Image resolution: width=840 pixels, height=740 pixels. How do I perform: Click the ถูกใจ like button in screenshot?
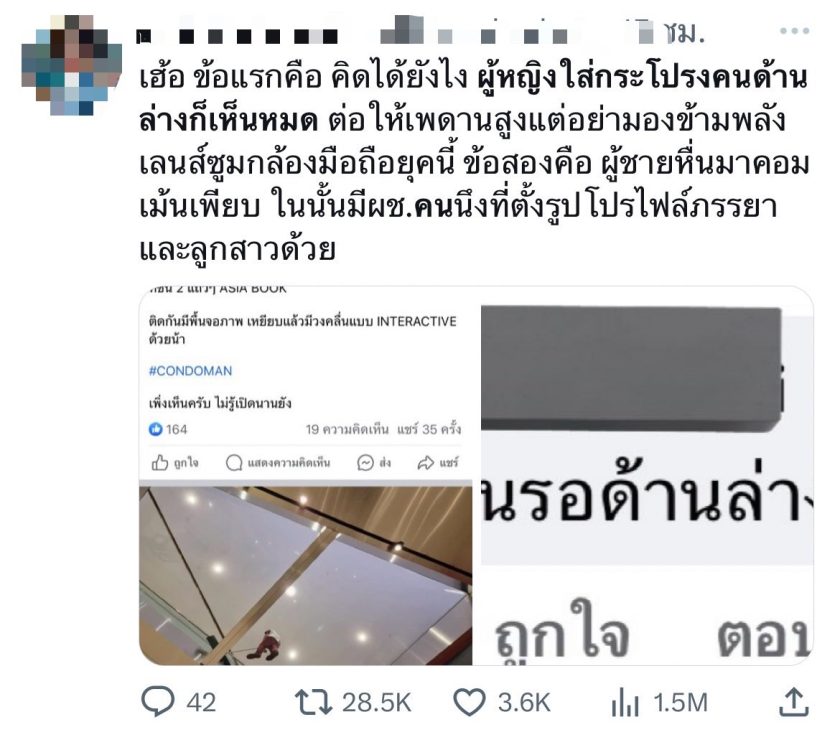[x=175, y=462]
